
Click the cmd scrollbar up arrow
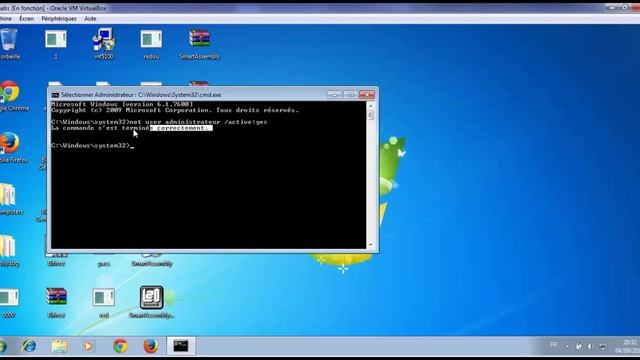(371, 106)
